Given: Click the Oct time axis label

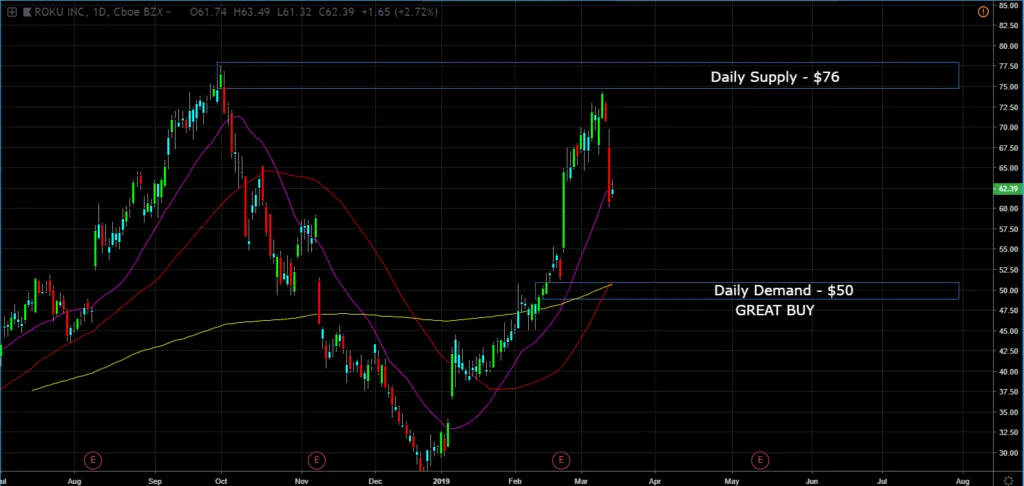Looking at the screenshot, I should [222, 480].
